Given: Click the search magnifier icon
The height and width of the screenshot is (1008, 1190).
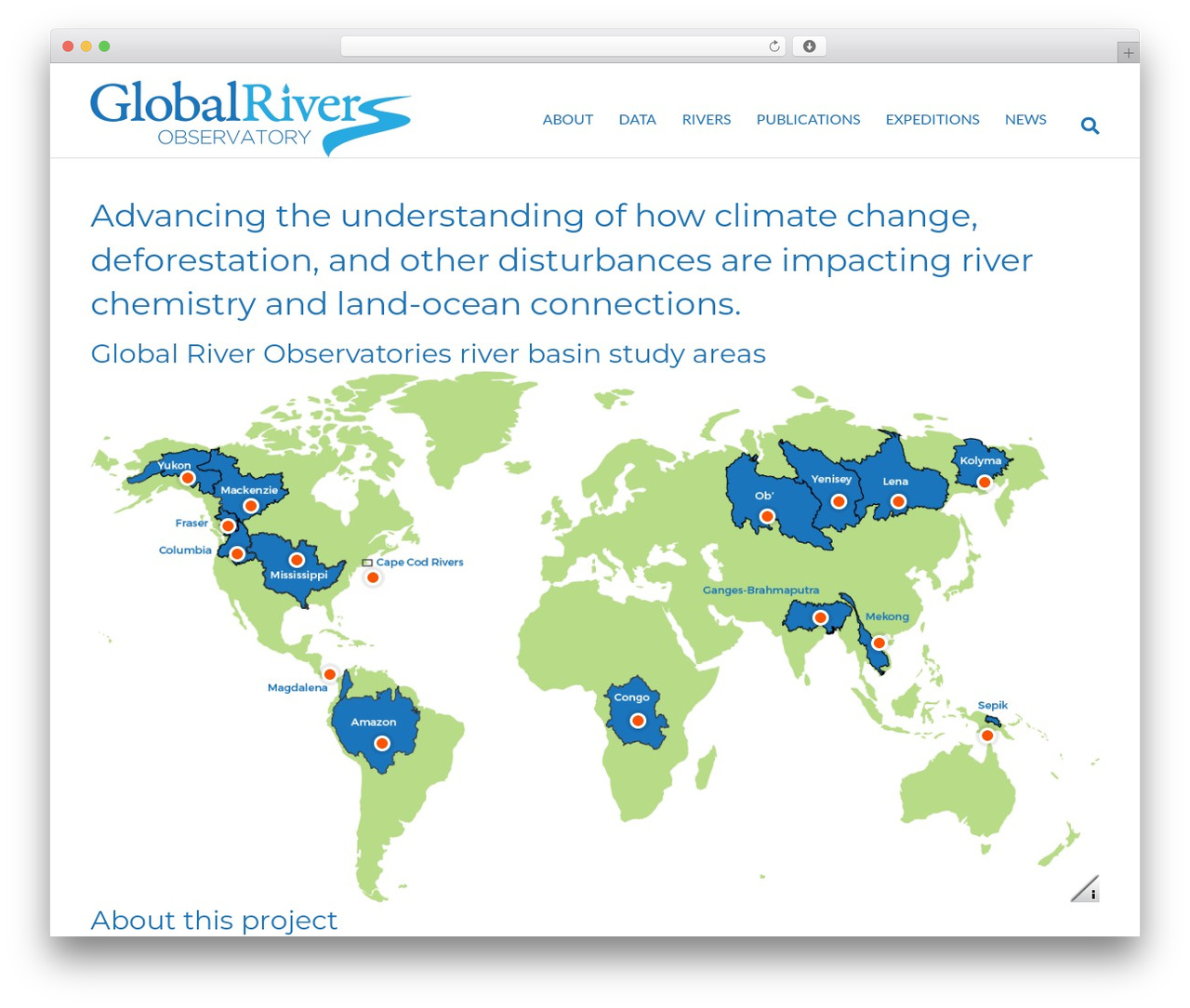Looking at the screenshot, I should (1090, 126).
